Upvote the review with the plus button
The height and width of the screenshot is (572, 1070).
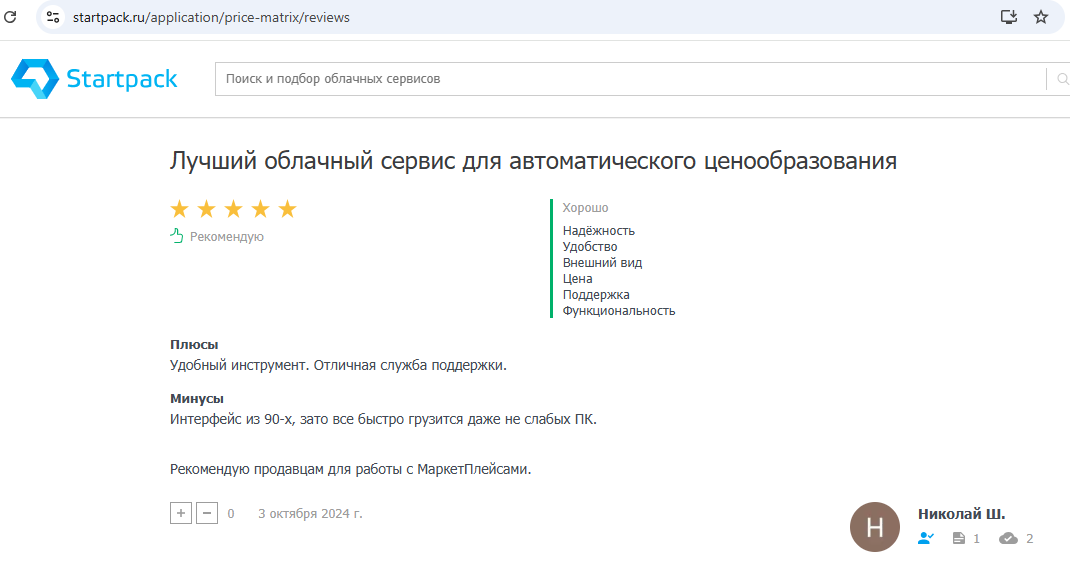pos(181,513)
